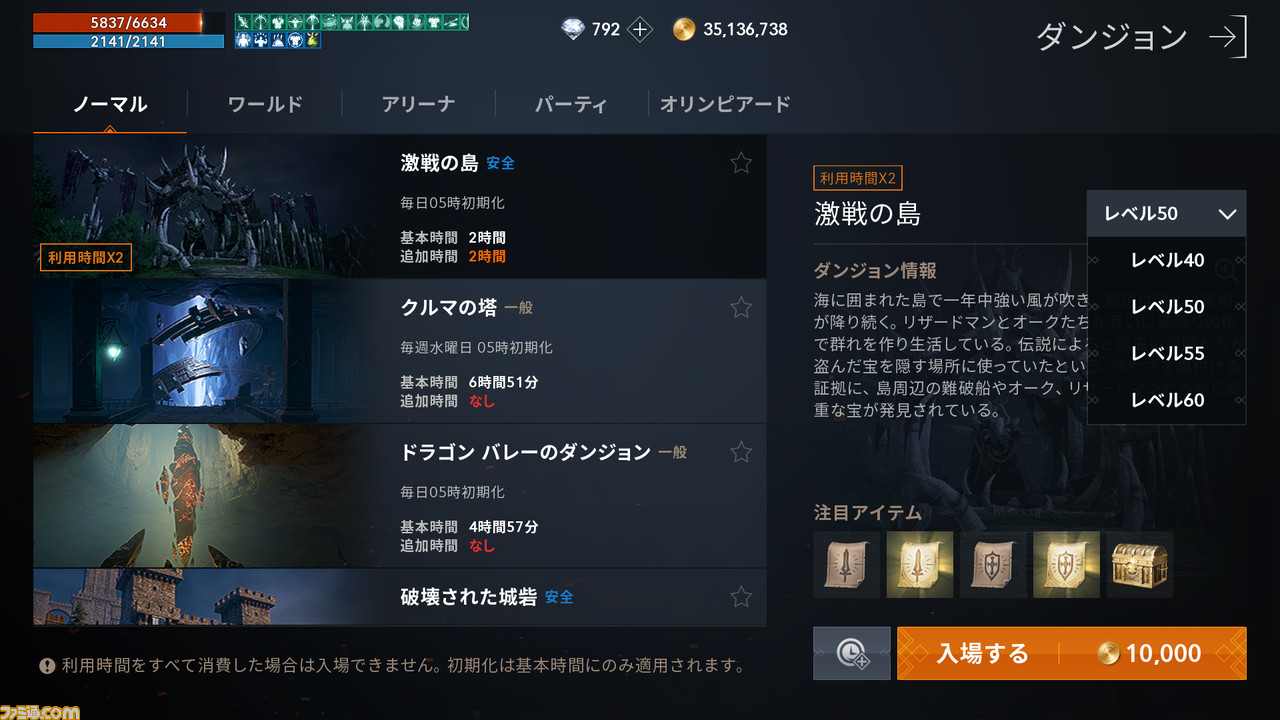1280x720 pixels.
Task: Click the exit arrow icon beside ダンジョン
Action: [1228, 37]
